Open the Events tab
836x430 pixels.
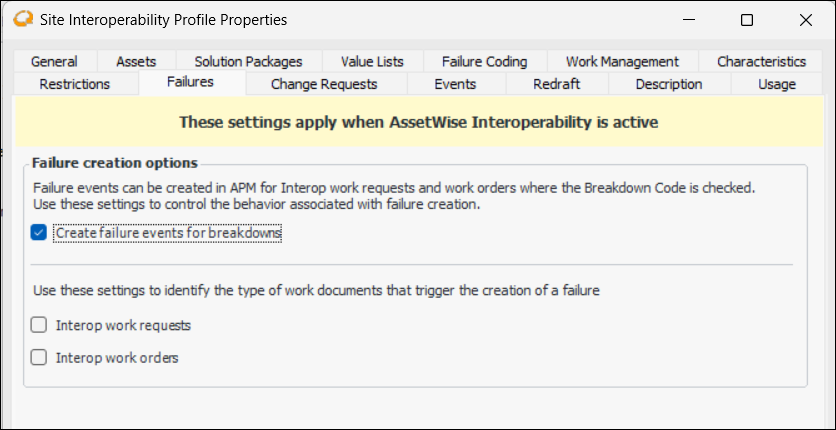[455, 84]
